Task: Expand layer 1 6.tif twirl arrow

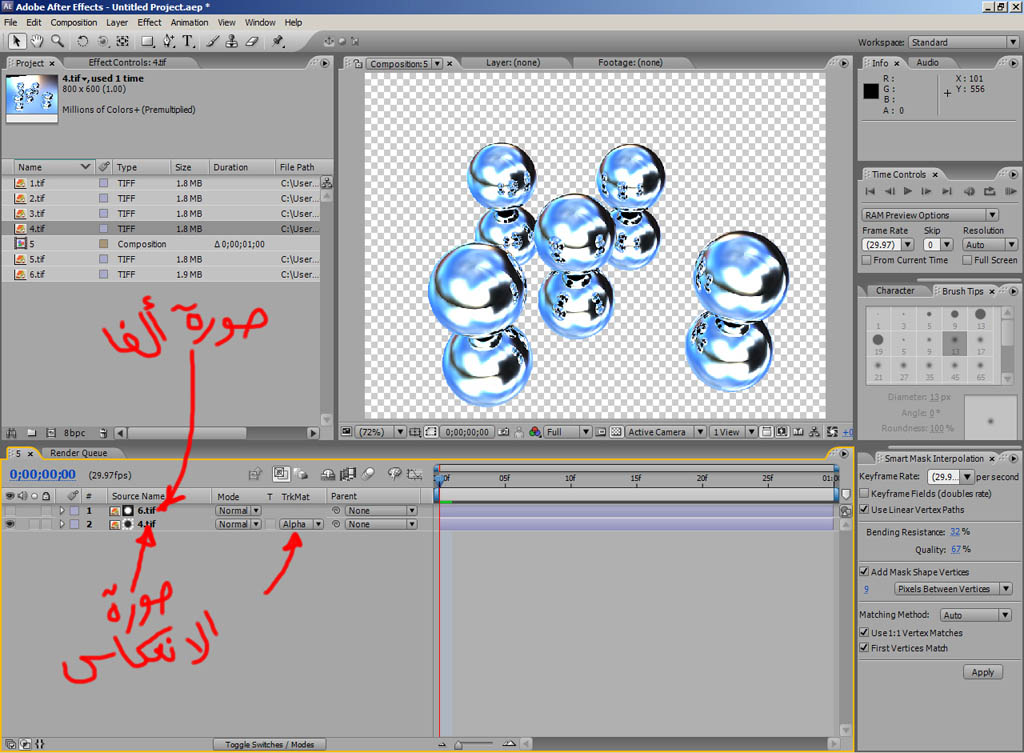Action: 62,510
